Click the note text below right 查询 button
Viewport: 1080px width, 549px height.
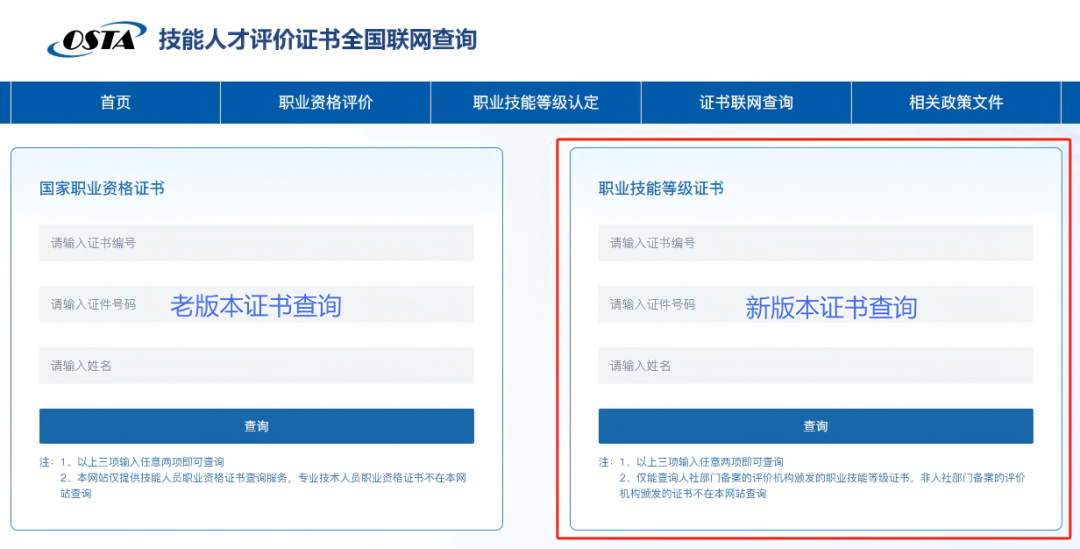(x=815, y=477)
